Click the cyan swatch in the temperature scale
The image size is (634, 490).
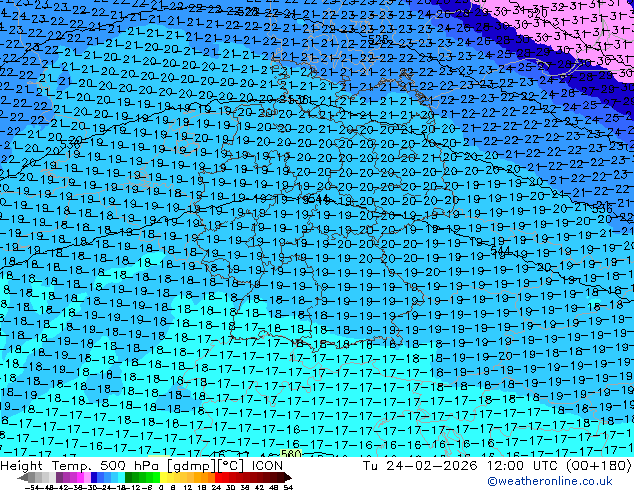tap(121, 477)
